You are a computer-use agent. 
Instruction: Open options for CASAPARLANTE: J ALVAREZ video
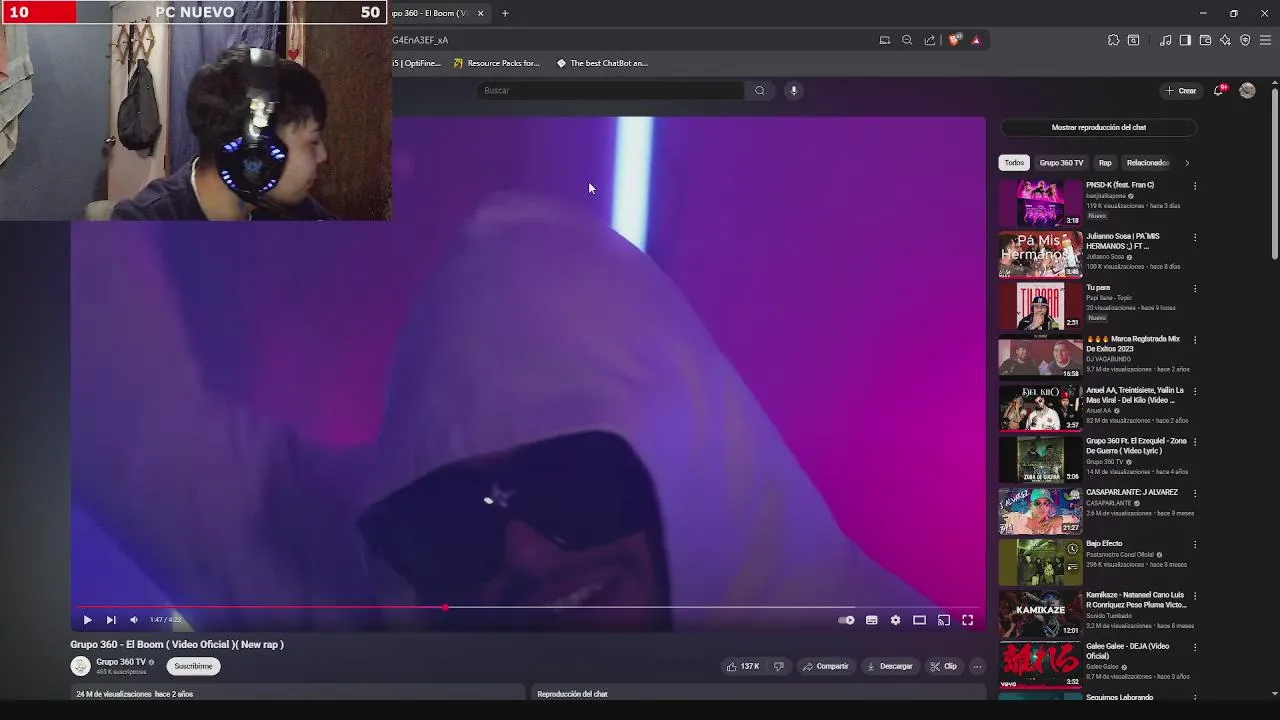[x=1195, y=493]
